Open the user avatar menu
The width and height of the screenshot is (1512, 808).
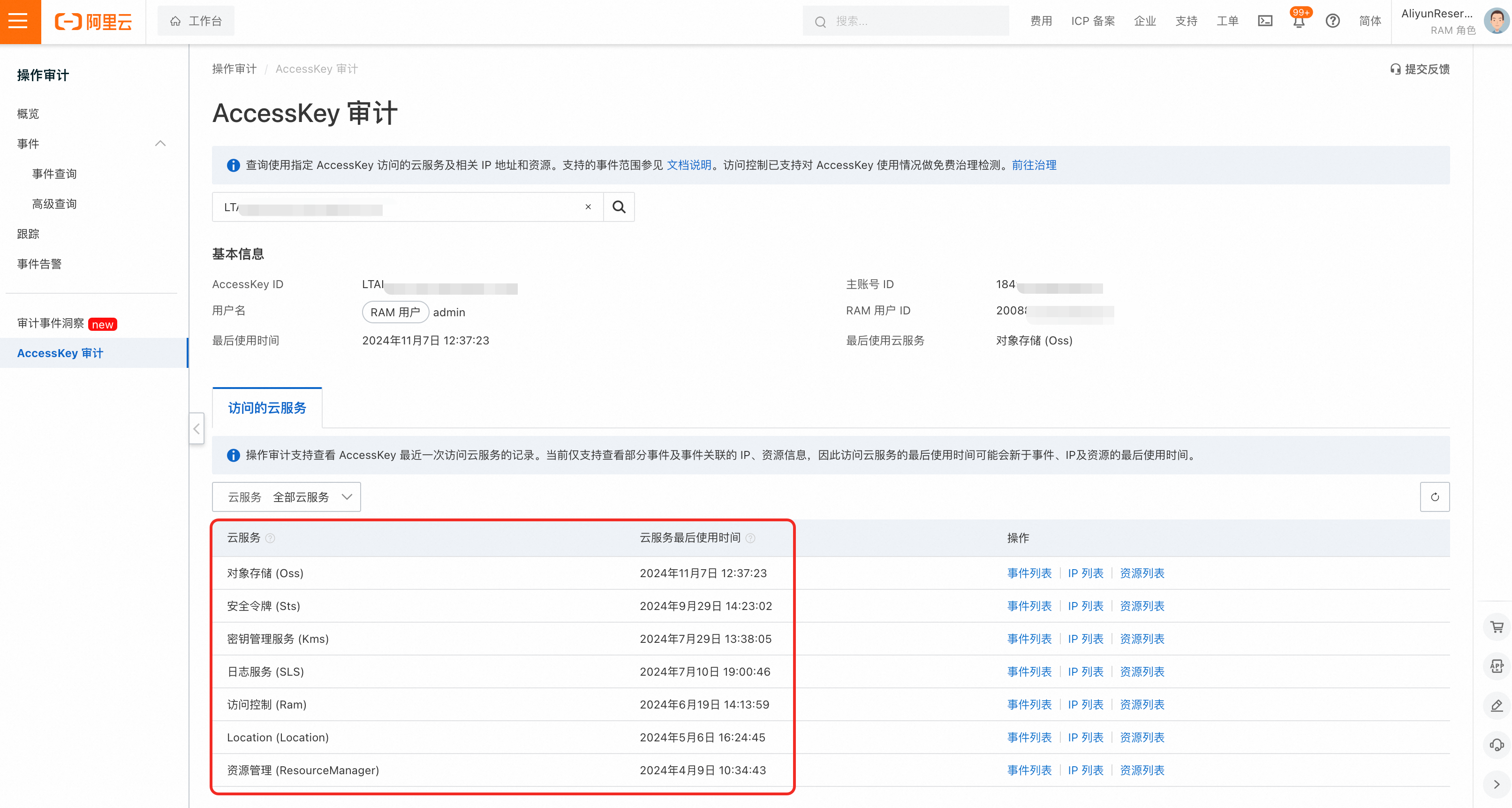[1496, 21]
